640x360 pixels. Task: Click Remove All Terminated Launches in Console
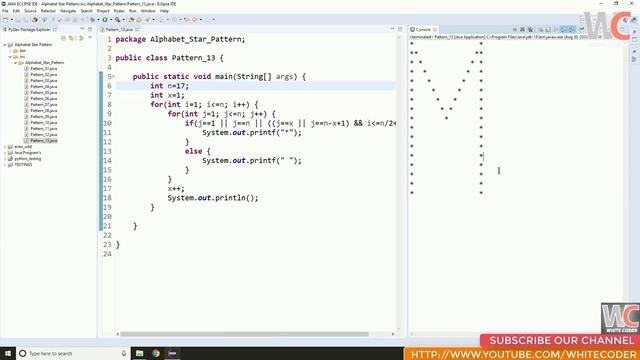coord(530,29)
